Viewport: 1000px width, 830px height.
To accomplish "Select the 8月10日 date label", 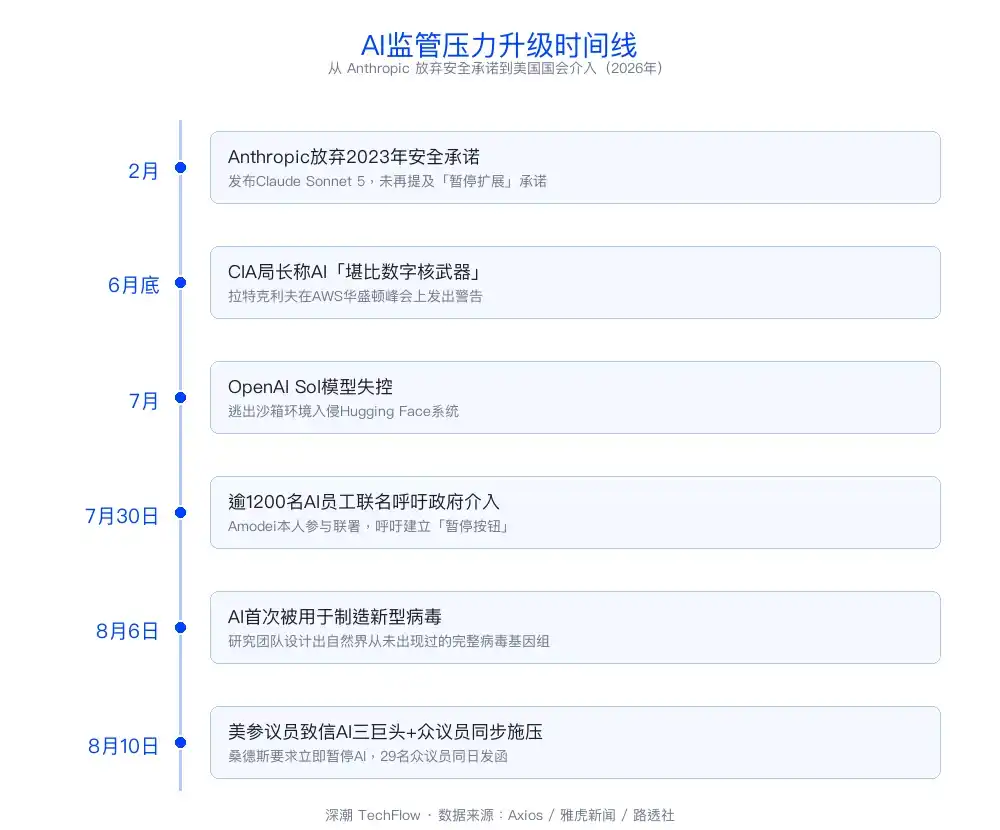I will pos(123,746).
